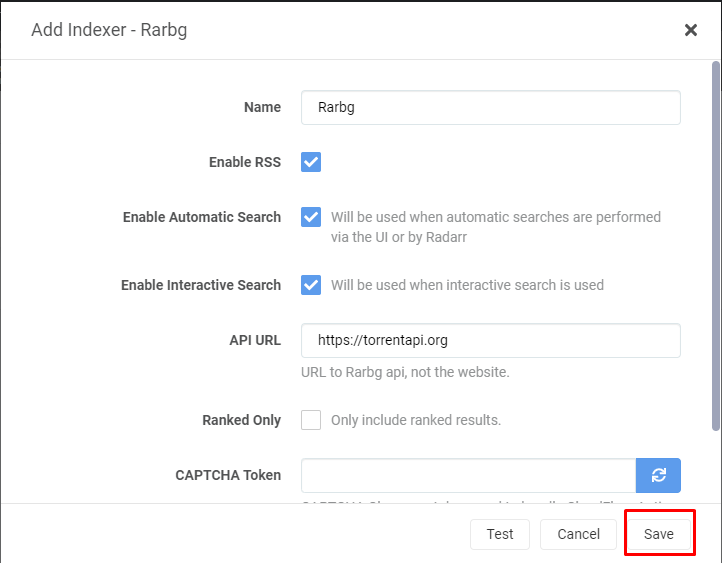Save the Rarbg indexer
722x563 pixels.
pos(658,534)
